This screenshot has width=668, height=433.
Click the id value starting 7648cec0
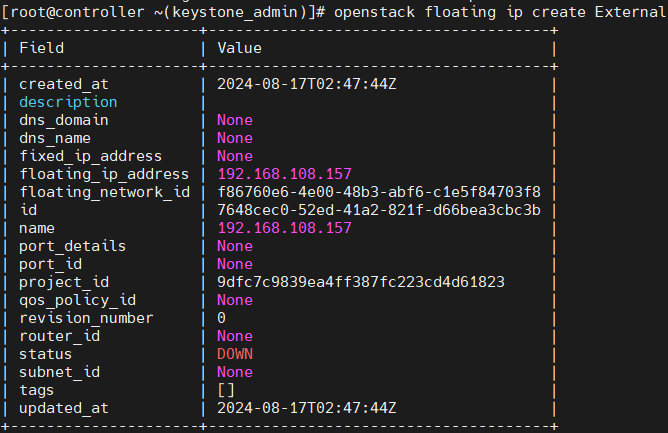(379, 210)
